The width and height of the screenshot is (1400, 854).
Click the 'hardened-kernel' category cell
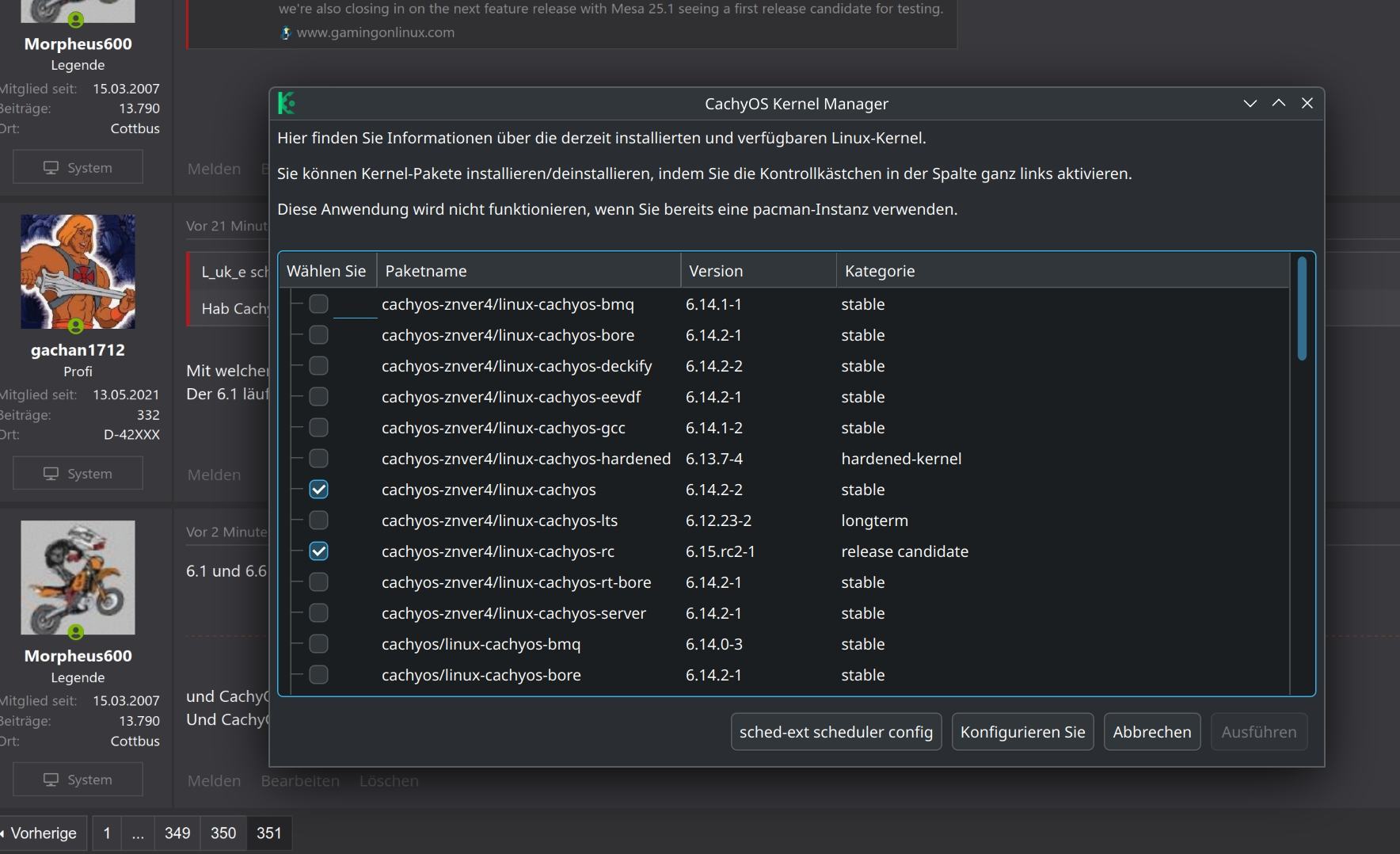[901, 458]
